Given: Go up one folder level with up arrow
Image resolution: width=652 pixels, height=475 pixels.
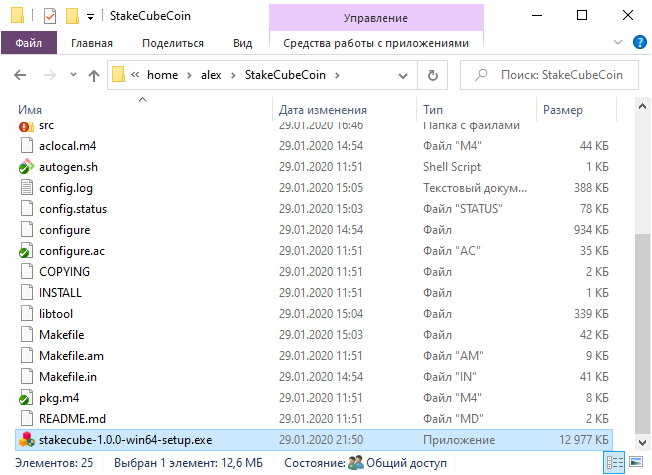Looking at the screenshot, I should 94,75.
